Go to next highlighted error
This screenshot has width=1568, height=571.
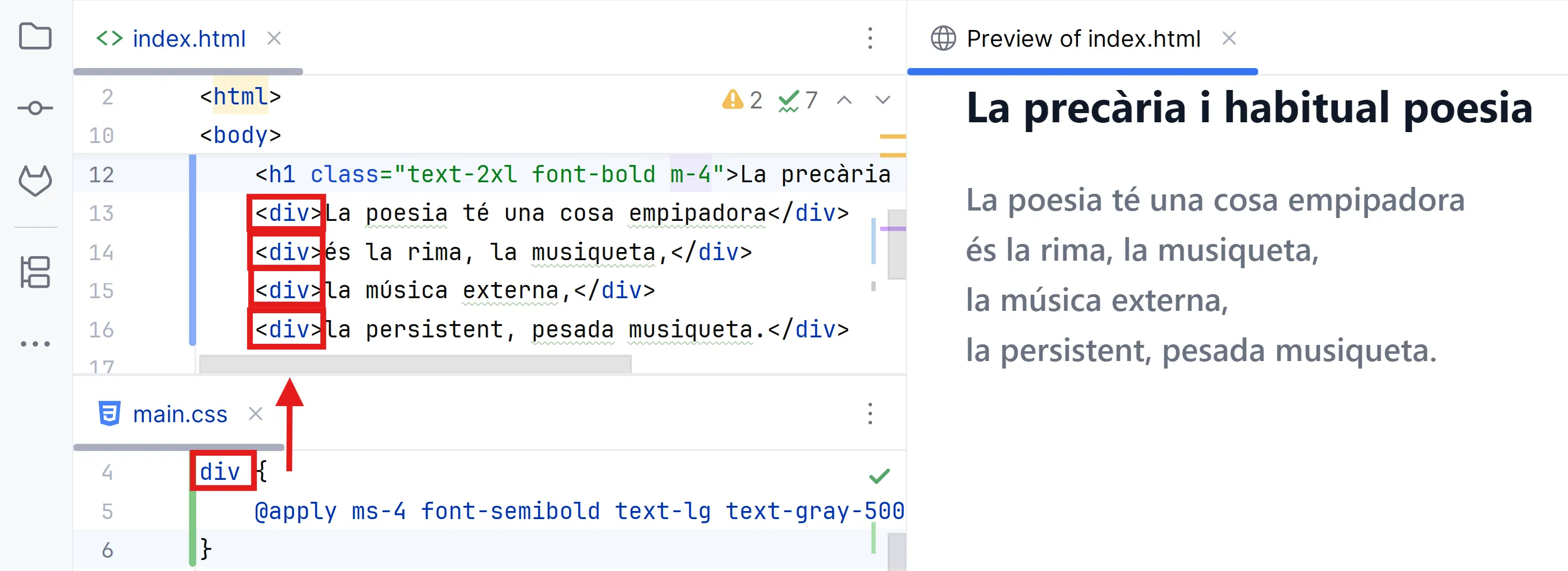(882, 100)
